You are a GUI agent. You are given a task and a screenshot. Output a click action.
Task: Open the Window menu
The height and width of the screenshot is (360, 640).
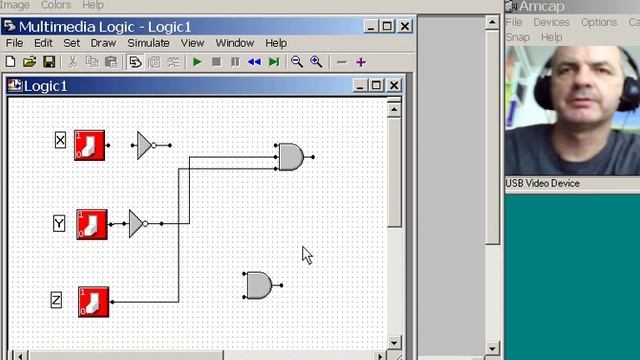pos(235,43)
